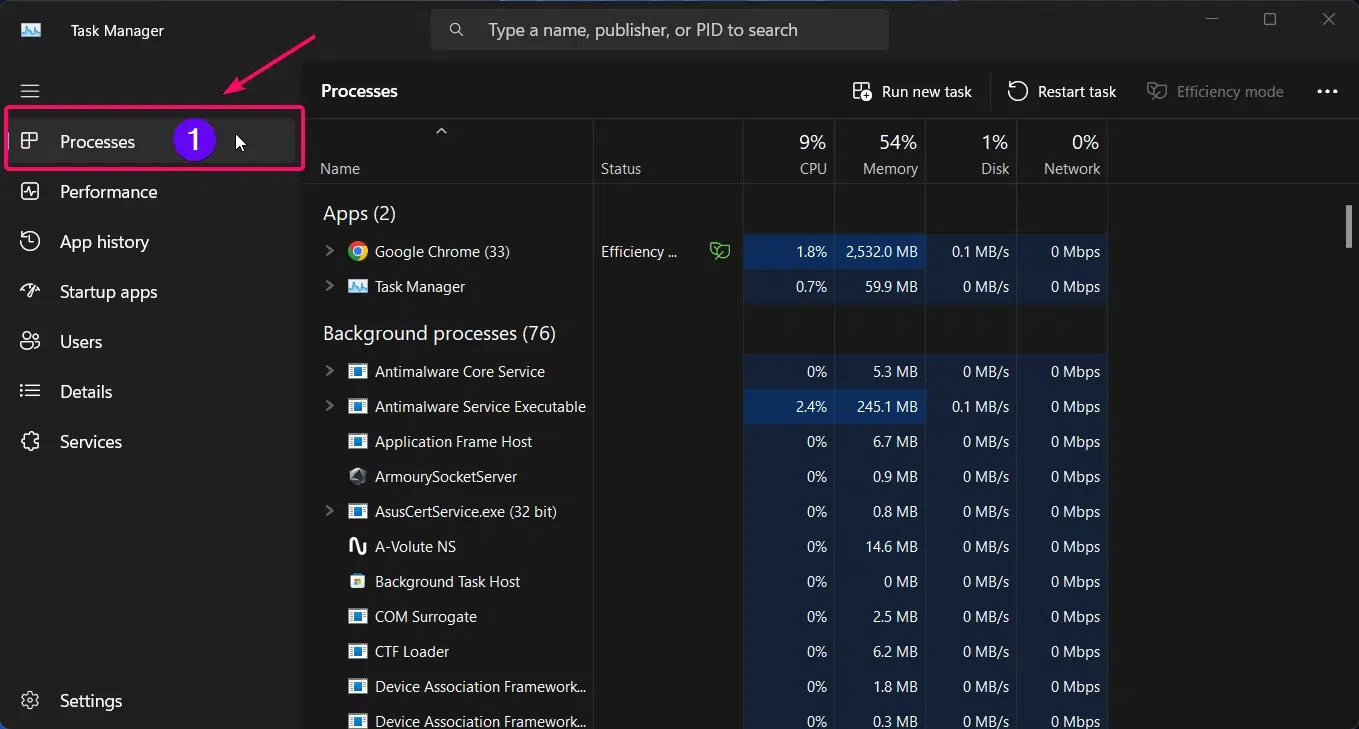Click the Processes sidebar icon
Image resolution: width=1359 pixels, height=729 pixels.
click(30, 141)
